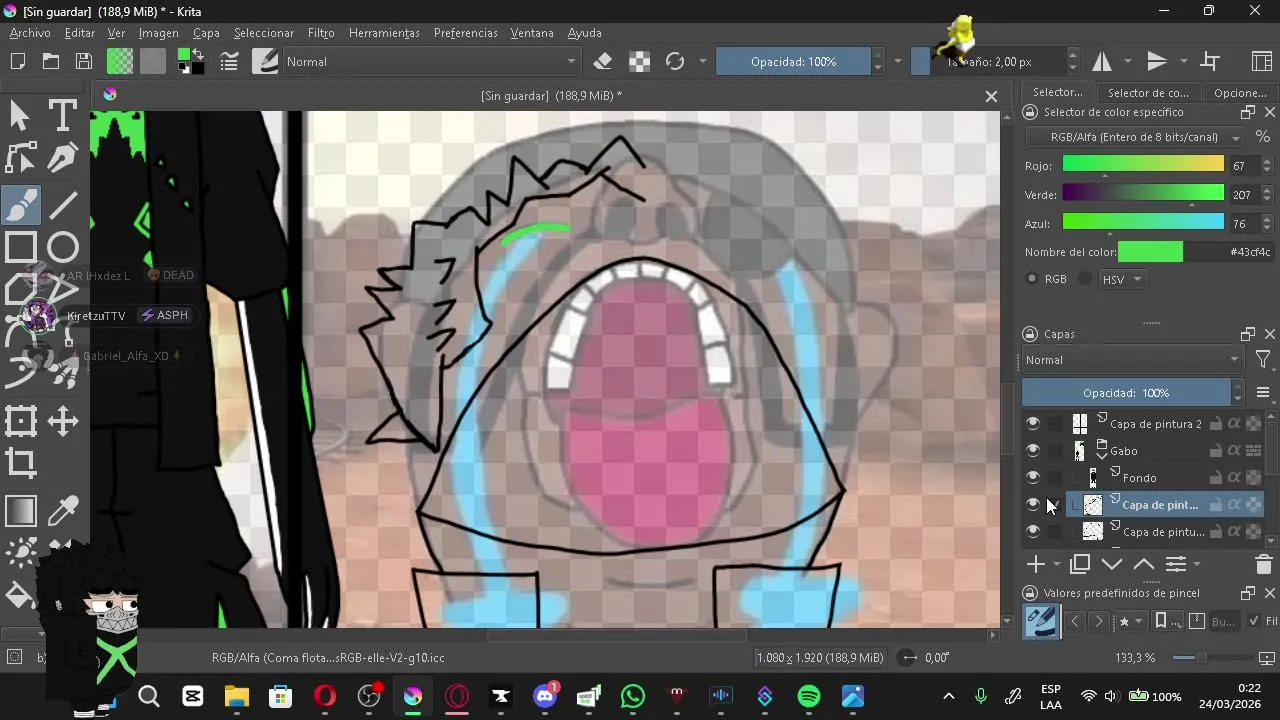The width and height of the screenshot is (1280, 720).
Task: Select the Calligraphy tool
Action: [63, 159]
